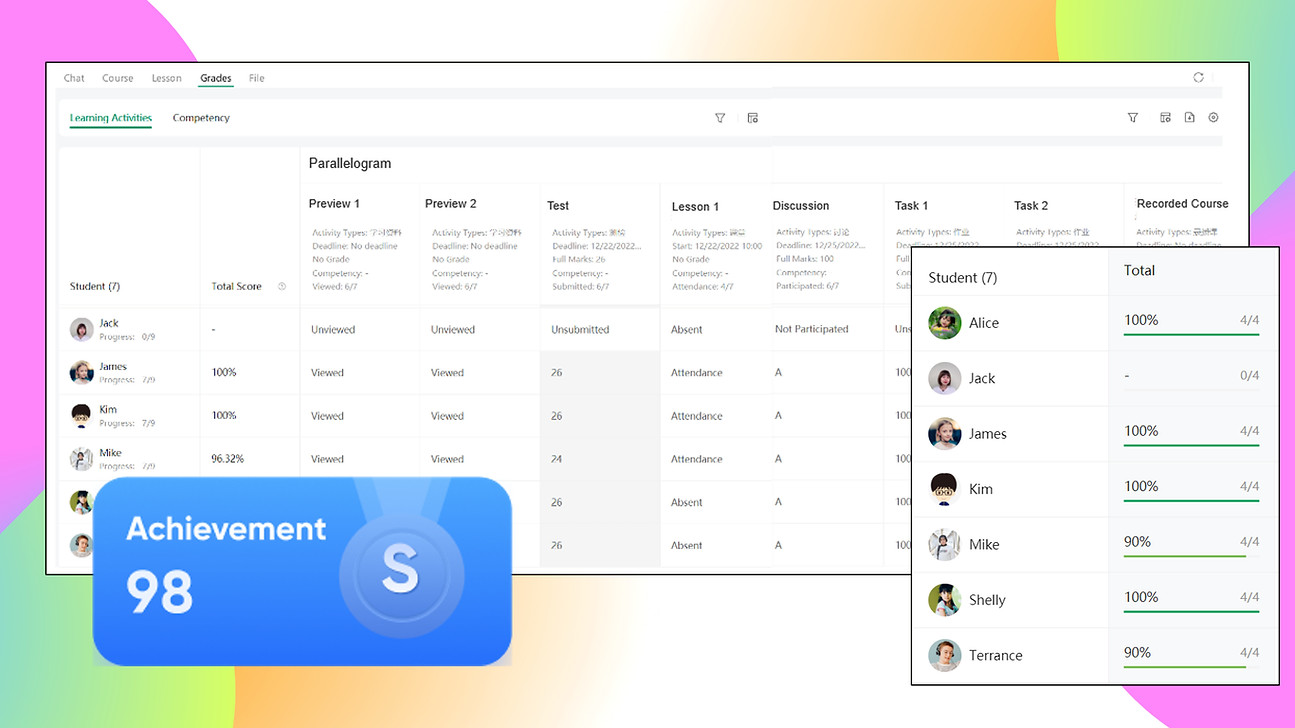Click the help icon beside Total Score
Screen dimensions: 1295x728
282,287
